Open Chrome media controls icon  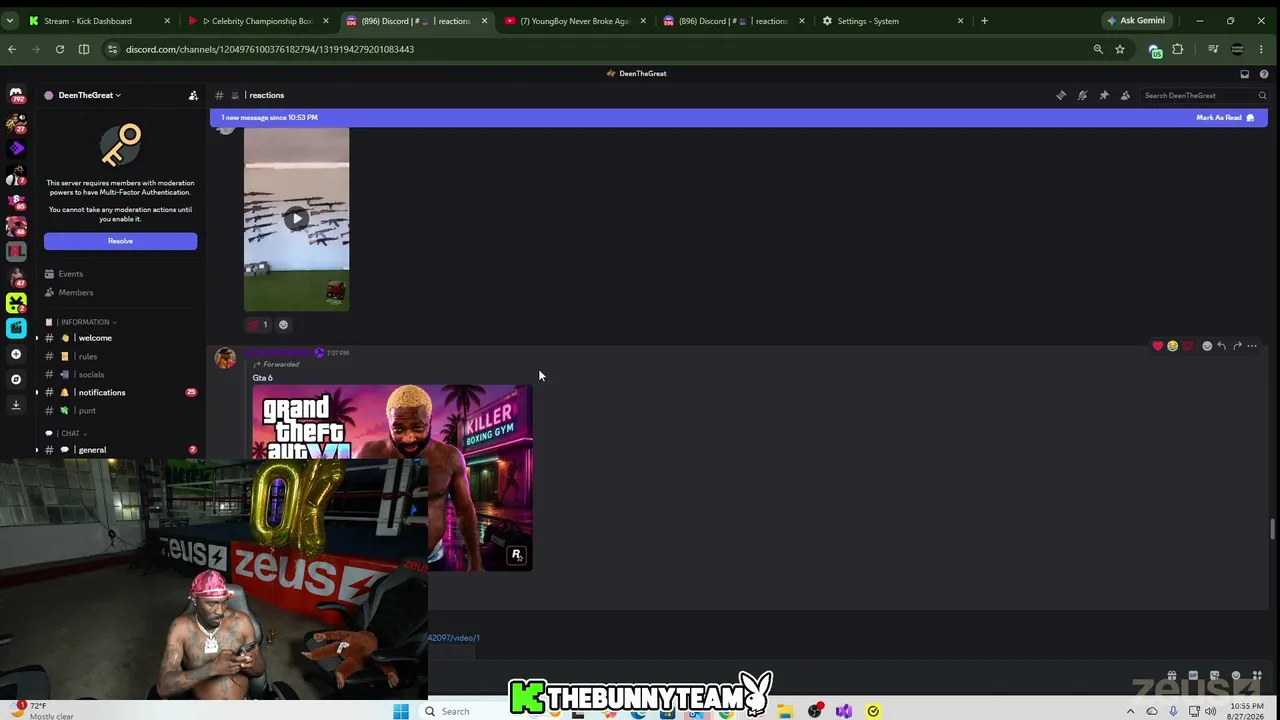pos(1213,49)
